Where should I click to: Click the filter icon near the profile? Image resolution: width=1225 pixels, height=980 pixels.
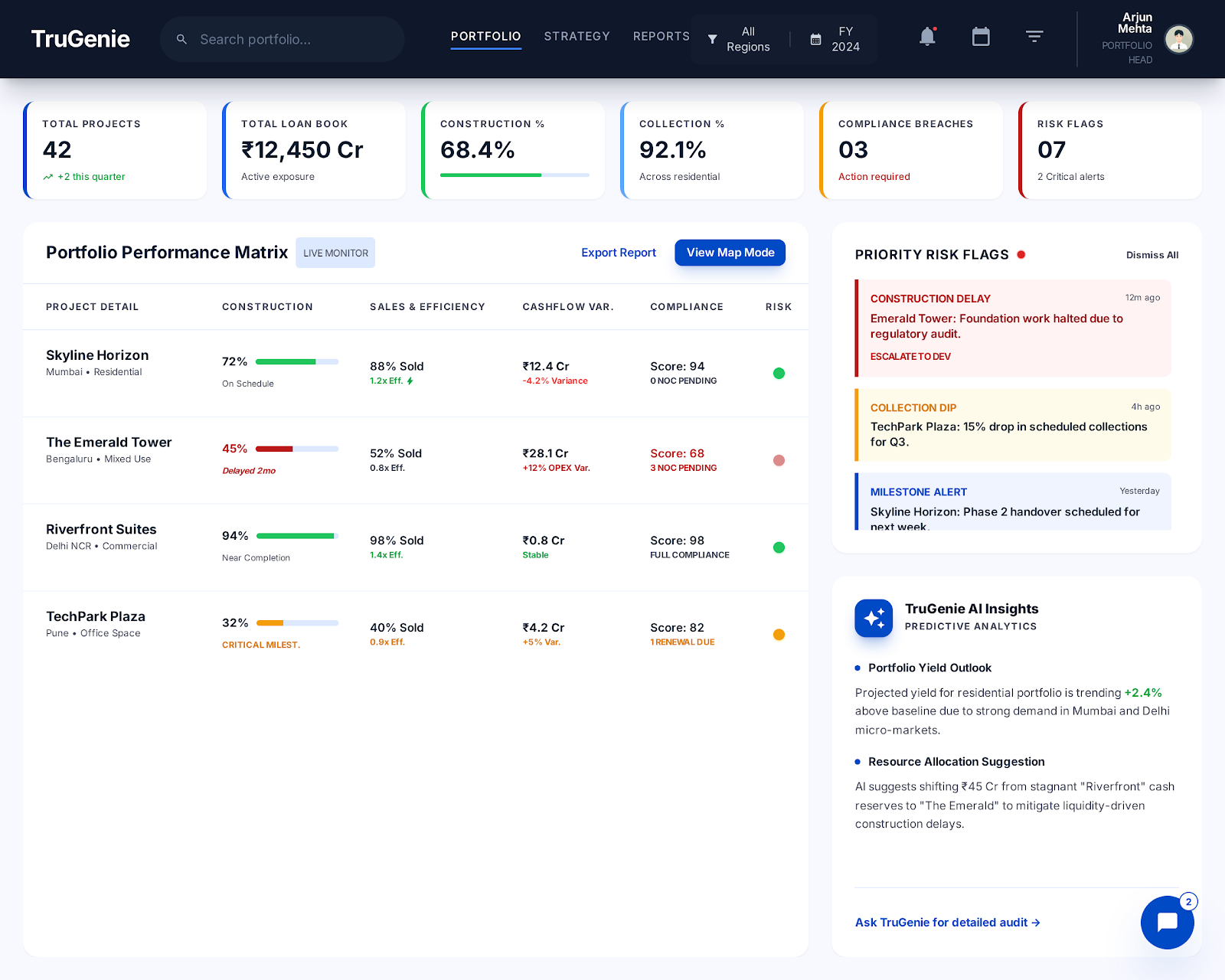tap(1034, 36)
